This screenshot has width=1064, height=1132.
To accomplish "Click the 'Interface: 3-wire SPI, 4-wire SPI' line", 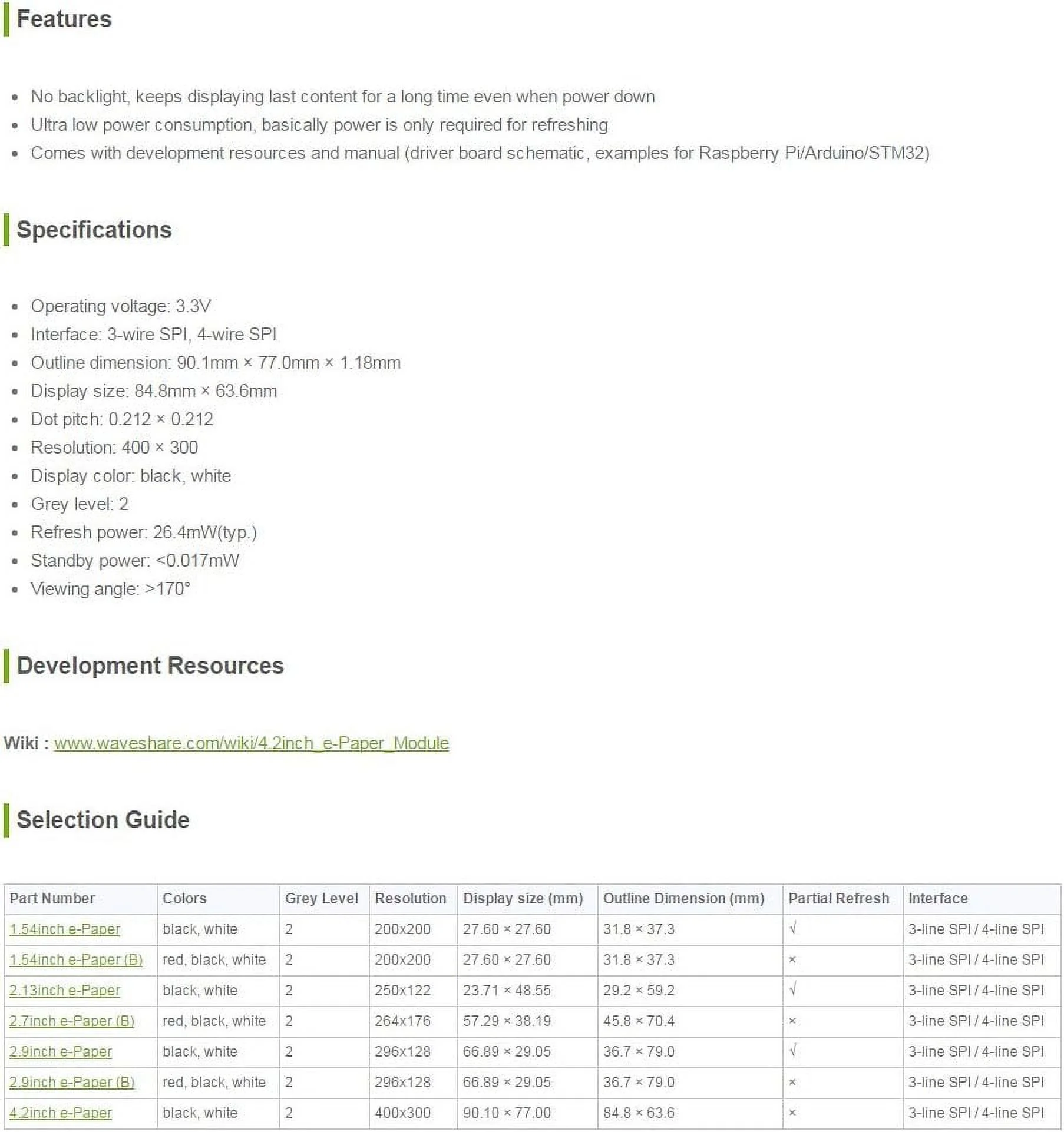I will point(154,335).
